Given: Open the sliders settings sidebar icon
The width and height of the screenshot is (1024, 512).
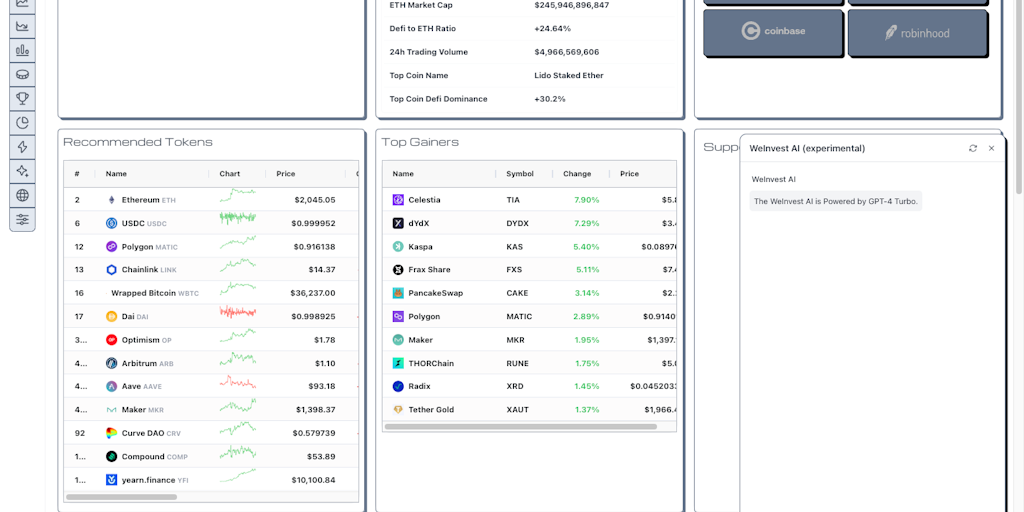Looking at the screenshot, I should pos(22,219).
